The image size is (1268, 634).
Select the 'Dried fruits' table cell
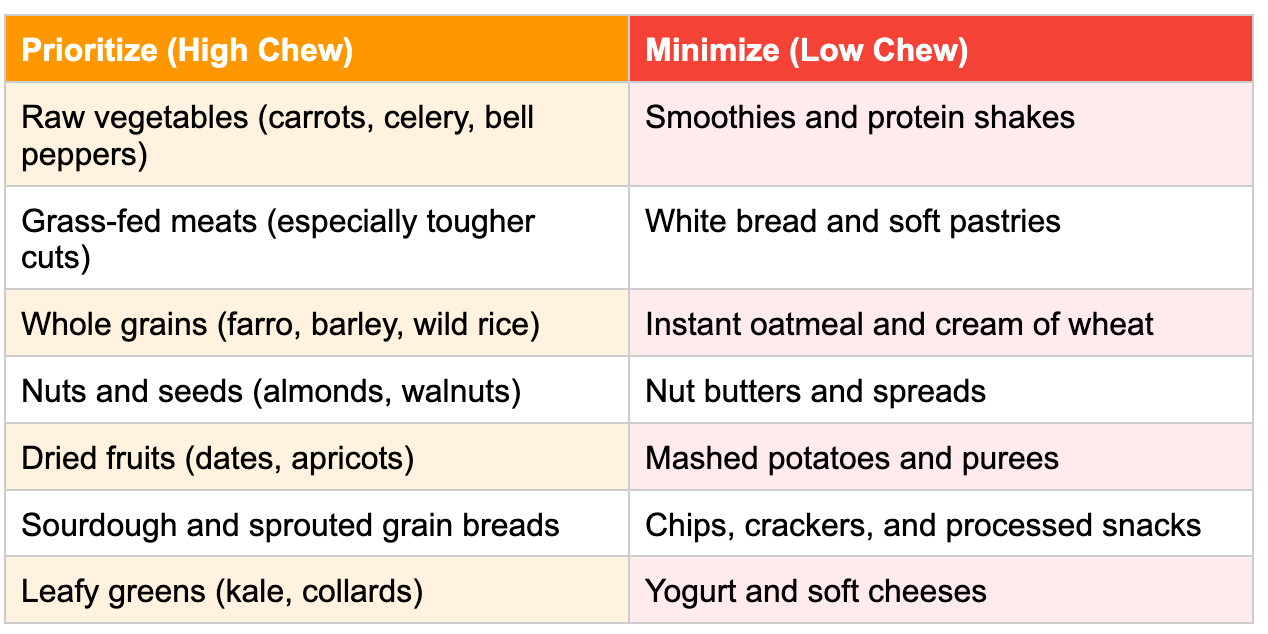click(316, 458)
